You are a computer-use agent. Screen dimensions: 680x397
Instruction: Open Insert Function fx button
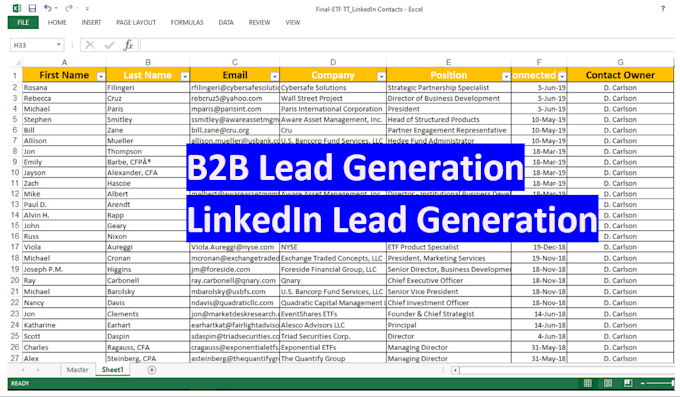pos(128,45)
